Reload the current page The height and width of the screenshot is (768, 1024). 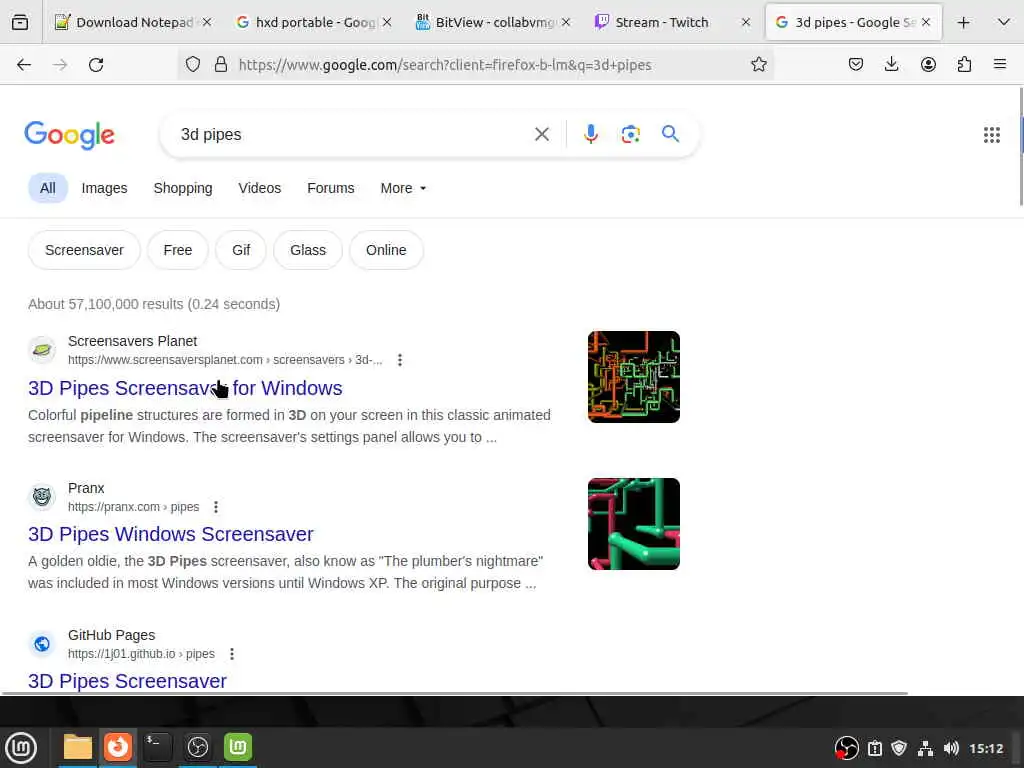click(x=96, y=65)
